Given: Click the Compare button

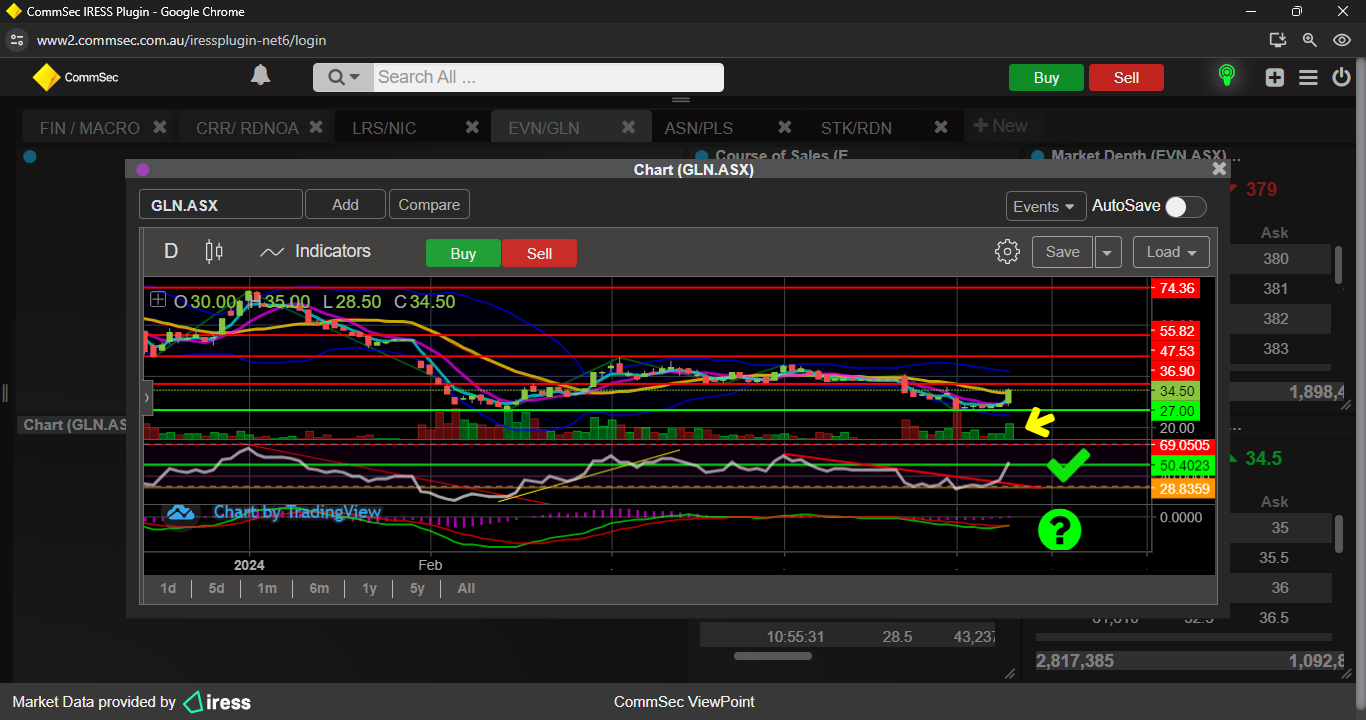Looking at the screenshot, I should [429, 205].
